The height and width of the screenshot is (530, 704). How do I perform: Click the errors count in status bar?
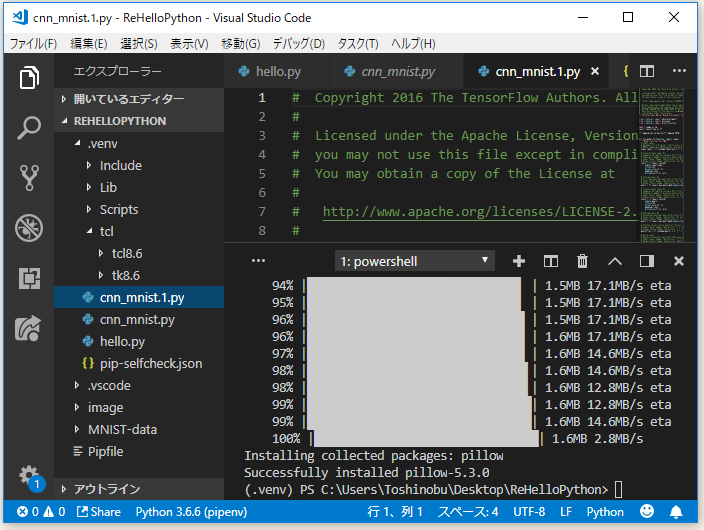pos(28,512)
